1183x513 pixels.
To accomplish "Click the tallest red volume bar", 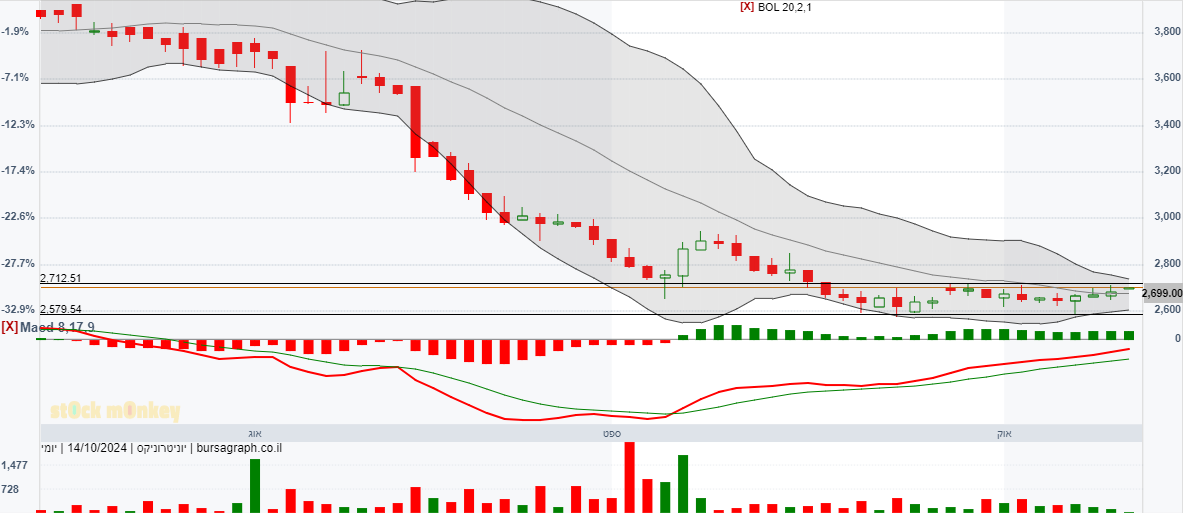I will pyautogui.click(x=629, y=478).
